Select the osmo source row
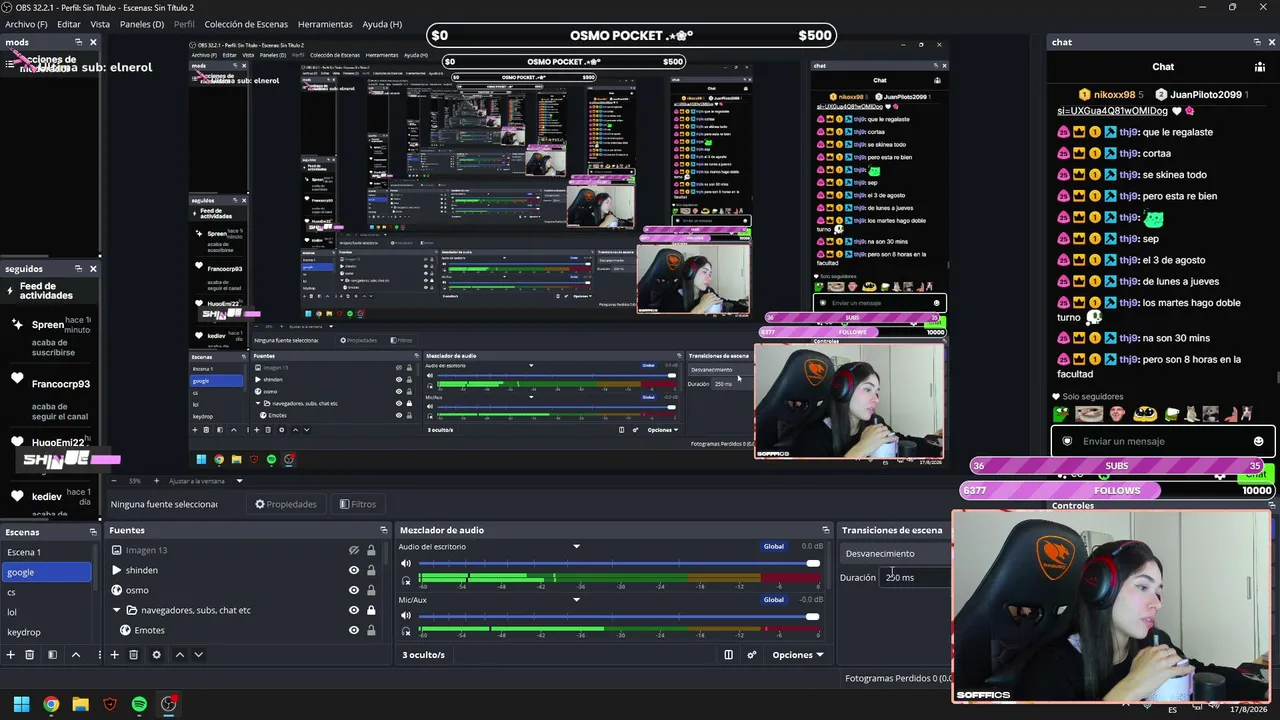The image size is (1280, 720). tap(248, 590)
